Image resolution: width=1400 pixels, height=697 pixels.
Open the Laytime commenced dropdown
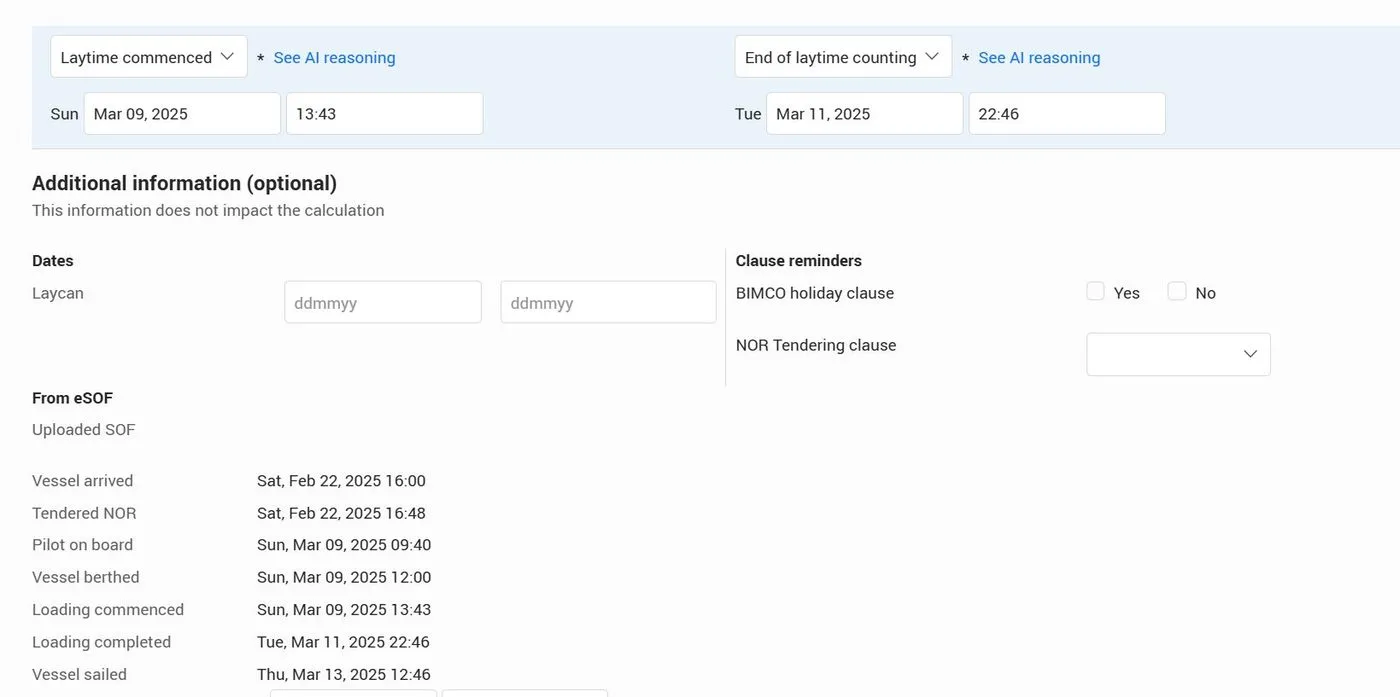[149, 57]
